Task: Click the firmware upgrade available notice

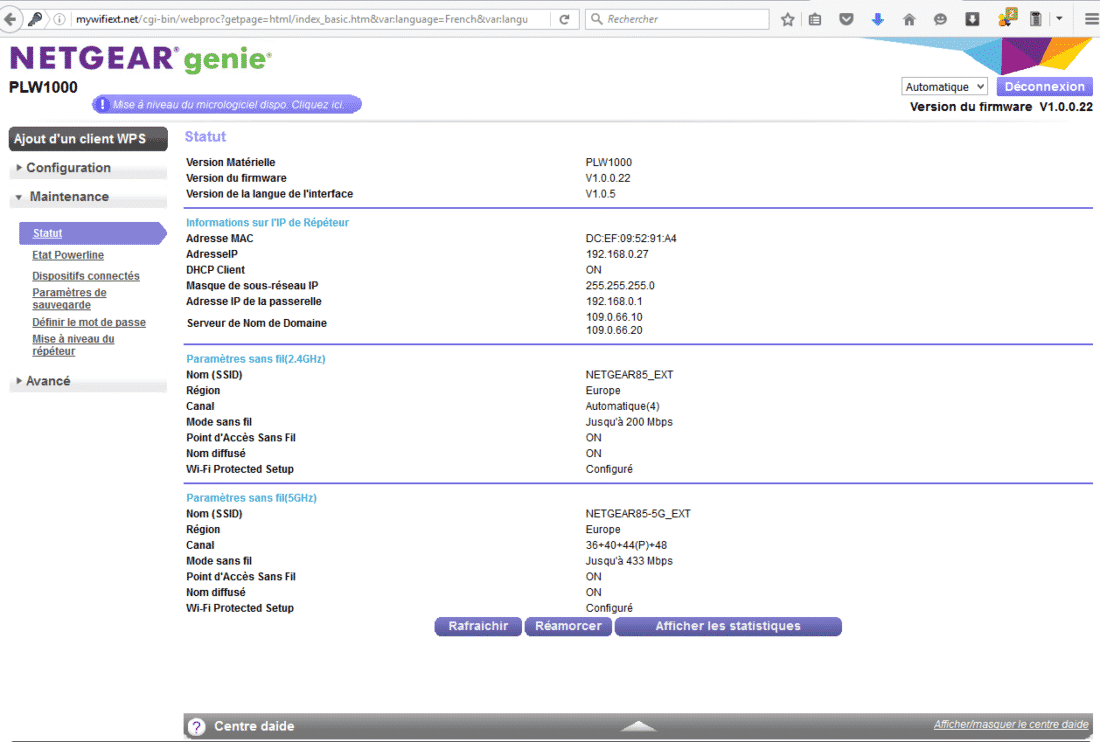Action: click(x=227, y=104)
